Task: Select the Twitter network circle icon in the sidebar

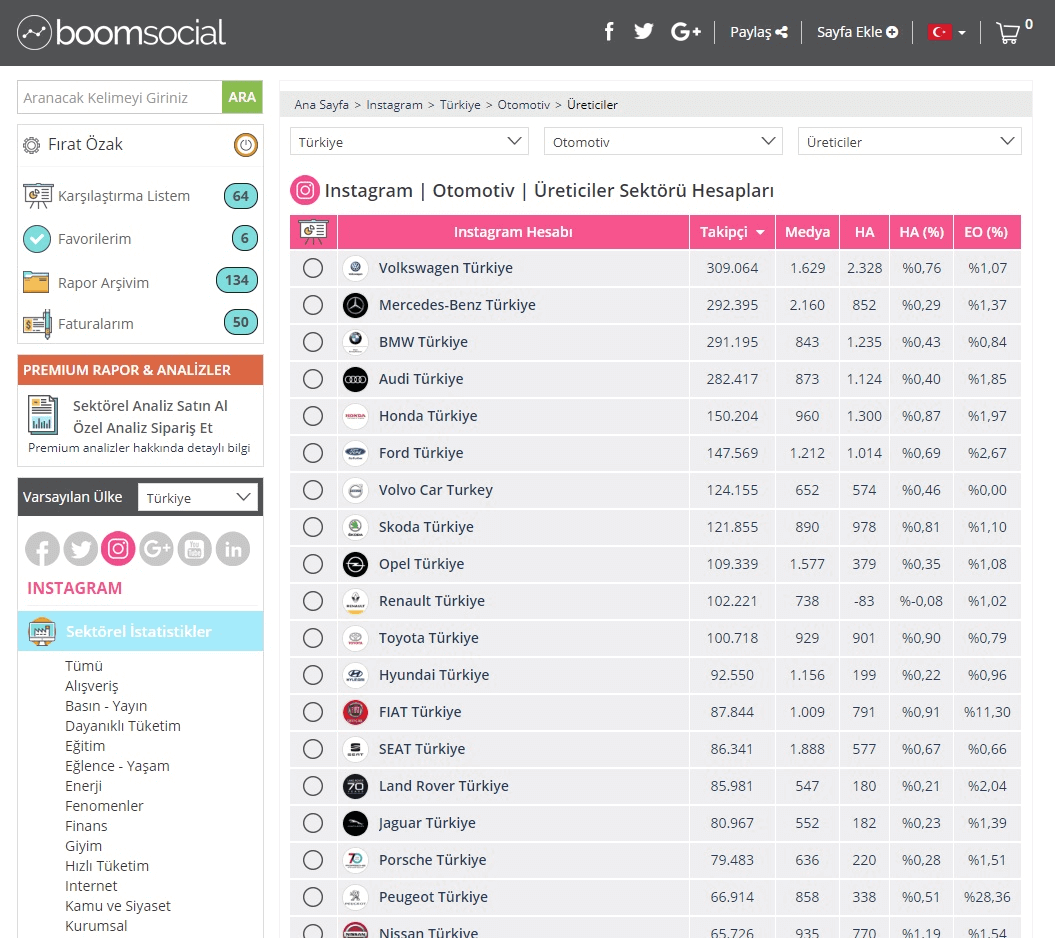Action: click(x=80, y=549)
